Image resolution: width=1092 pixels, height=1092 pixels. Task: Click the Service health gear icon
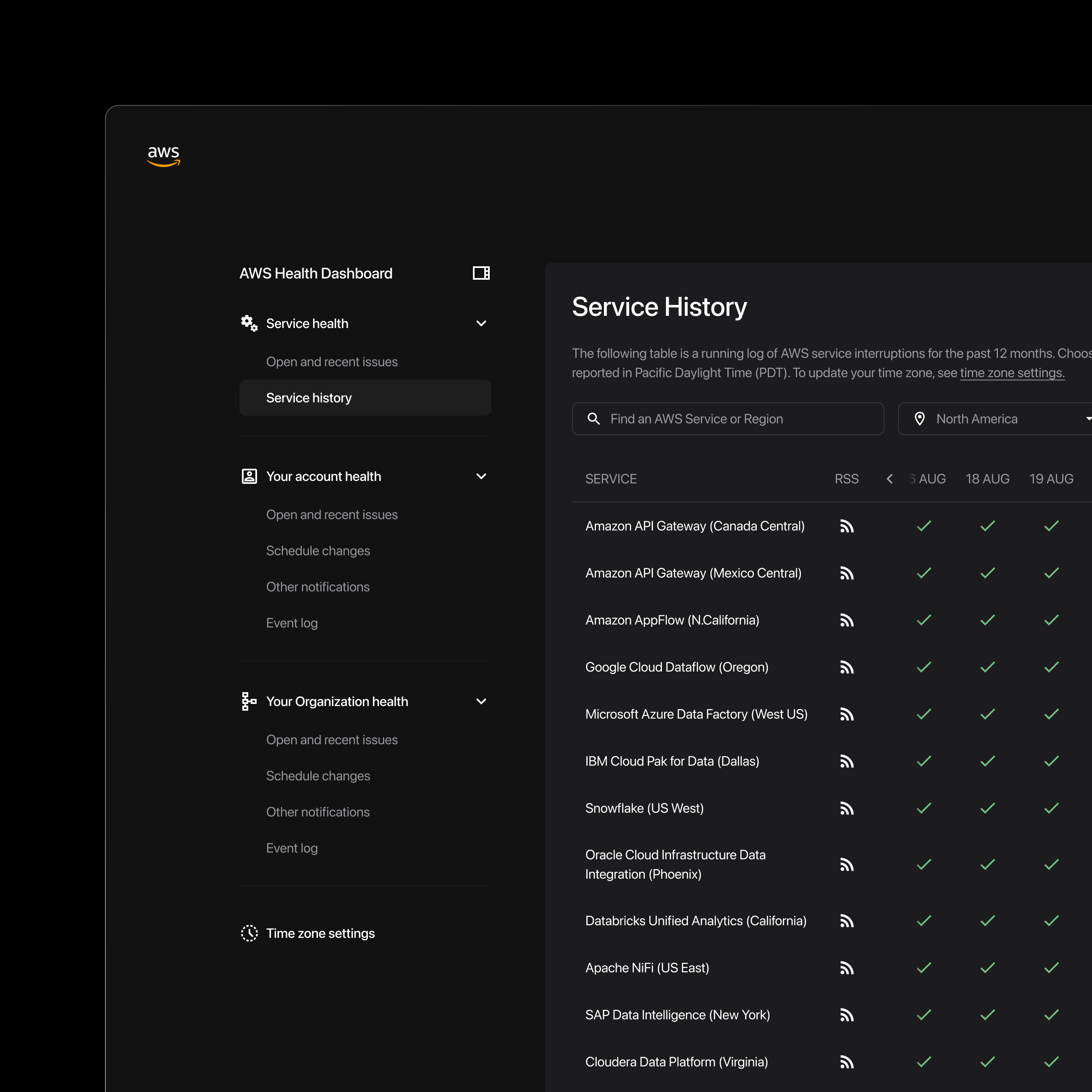[249, 323]
